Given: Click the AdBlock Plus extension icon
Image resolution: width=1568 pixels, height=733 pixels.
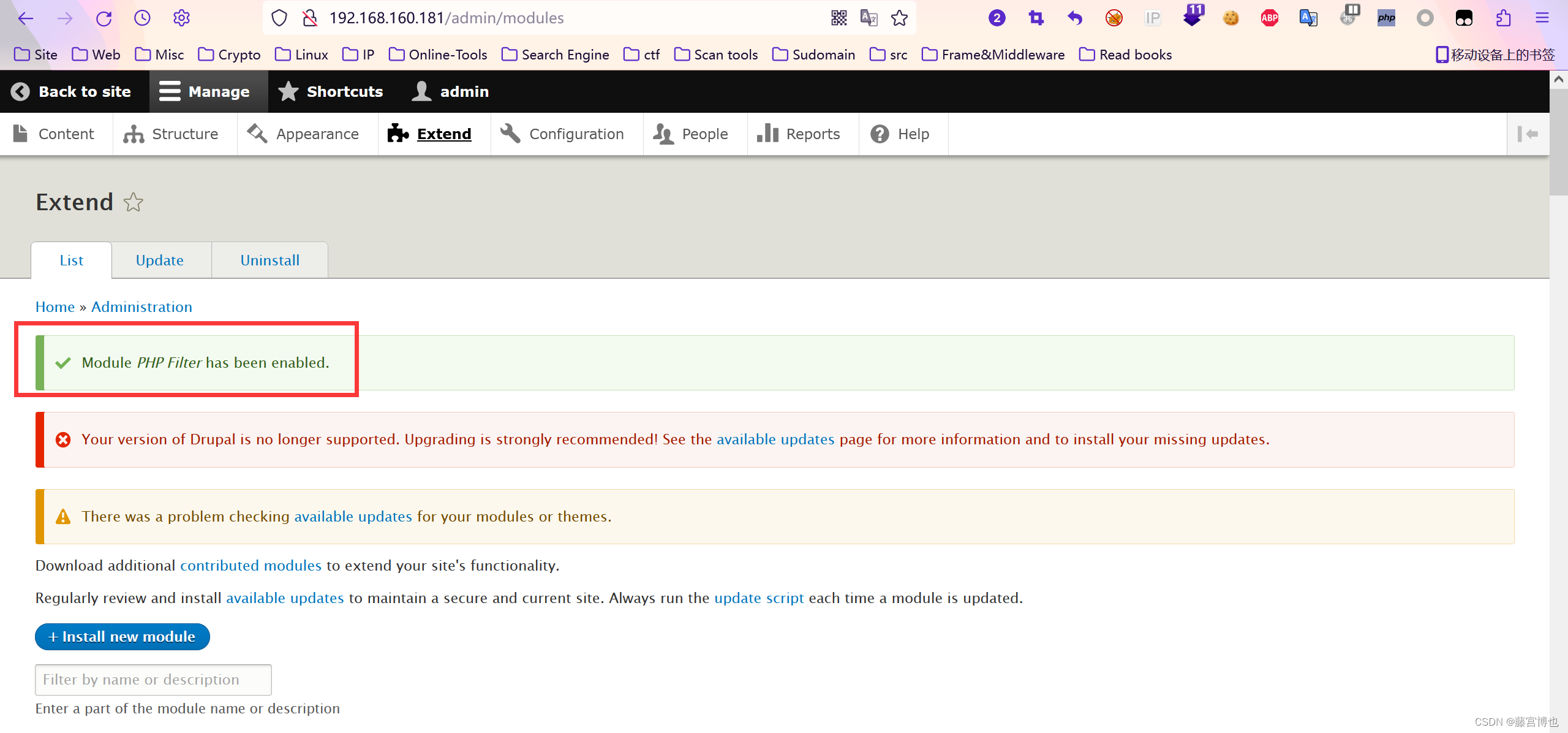Looking at the screenshot, I should pos(1270,18).
